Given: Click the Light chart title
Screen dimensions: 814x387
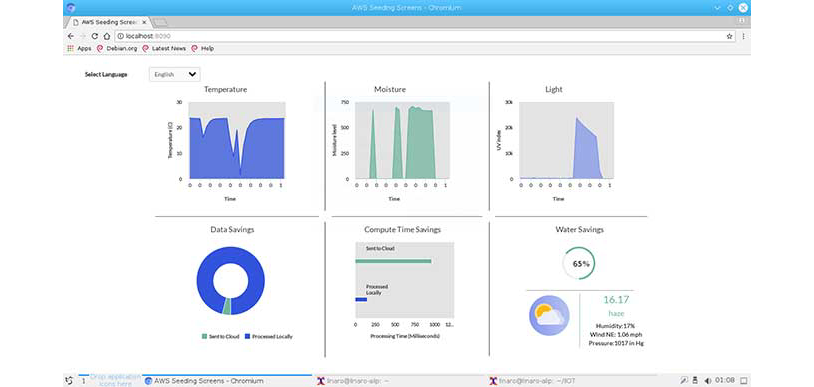Looking at the screenshot, I should point(553,89).
